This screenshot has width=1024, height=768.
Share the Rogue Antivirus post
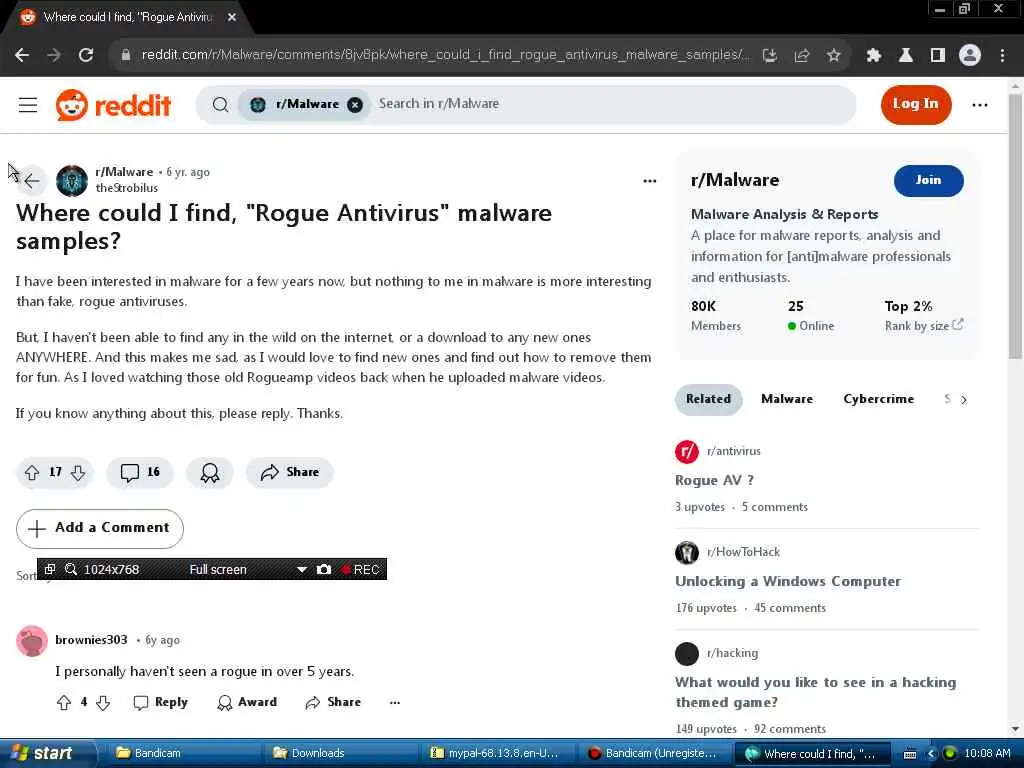[289, 473]
